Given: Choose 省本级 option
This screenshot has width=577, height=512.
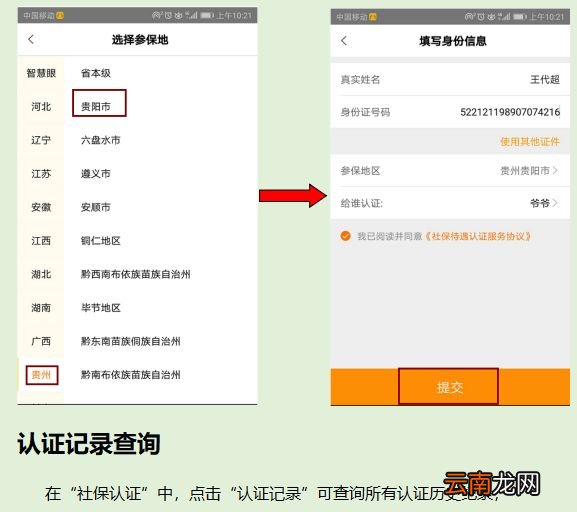Looking at the screenshot, I should coord(96,73).
